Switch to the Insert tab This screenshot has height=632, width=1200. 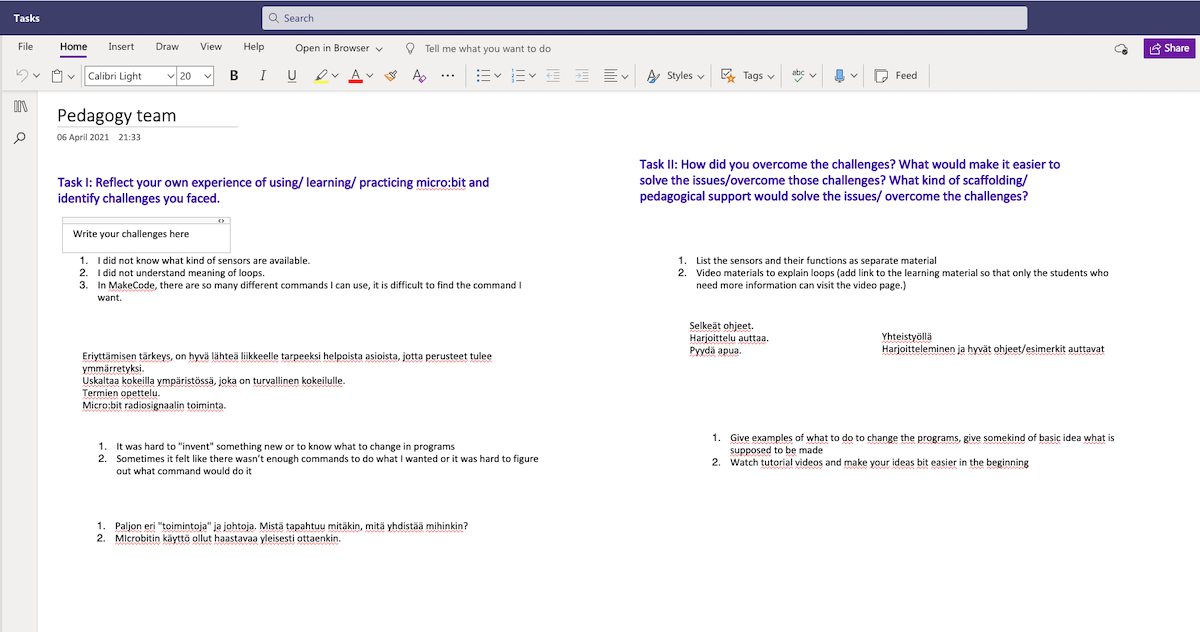121,47
